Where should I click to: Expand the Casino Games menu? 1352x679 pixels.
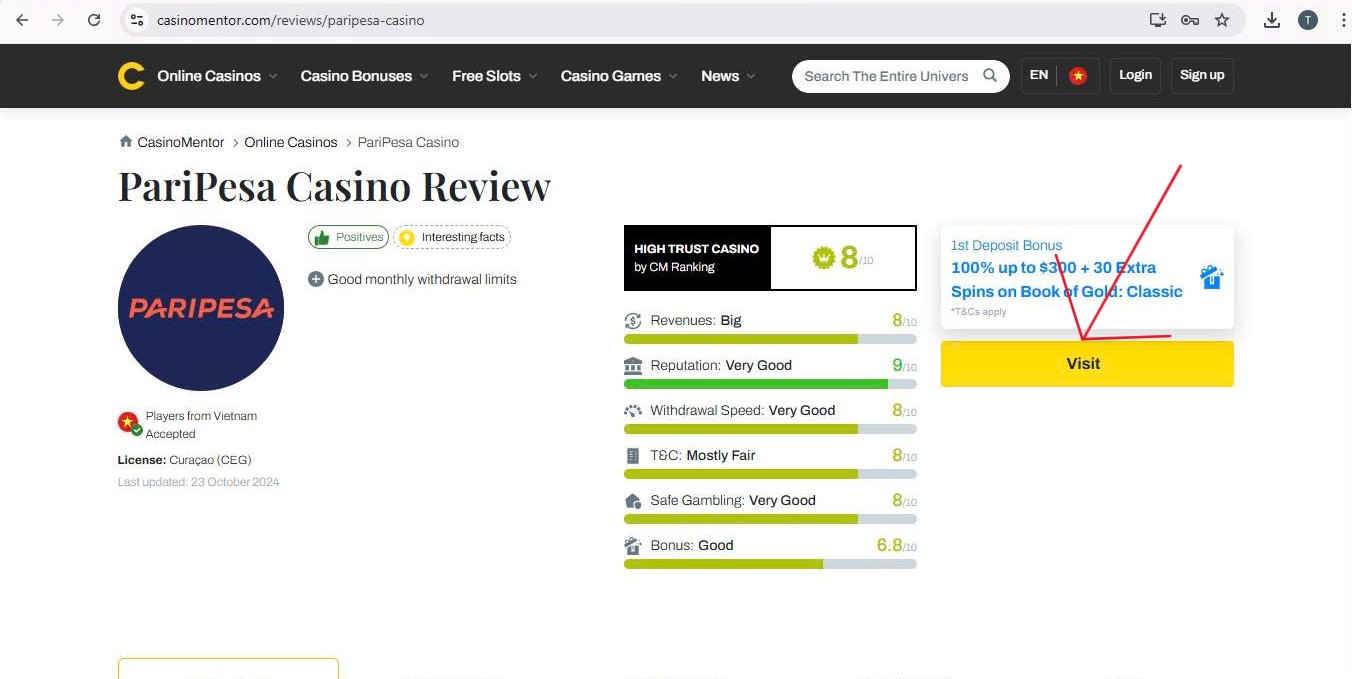point(619,76)
